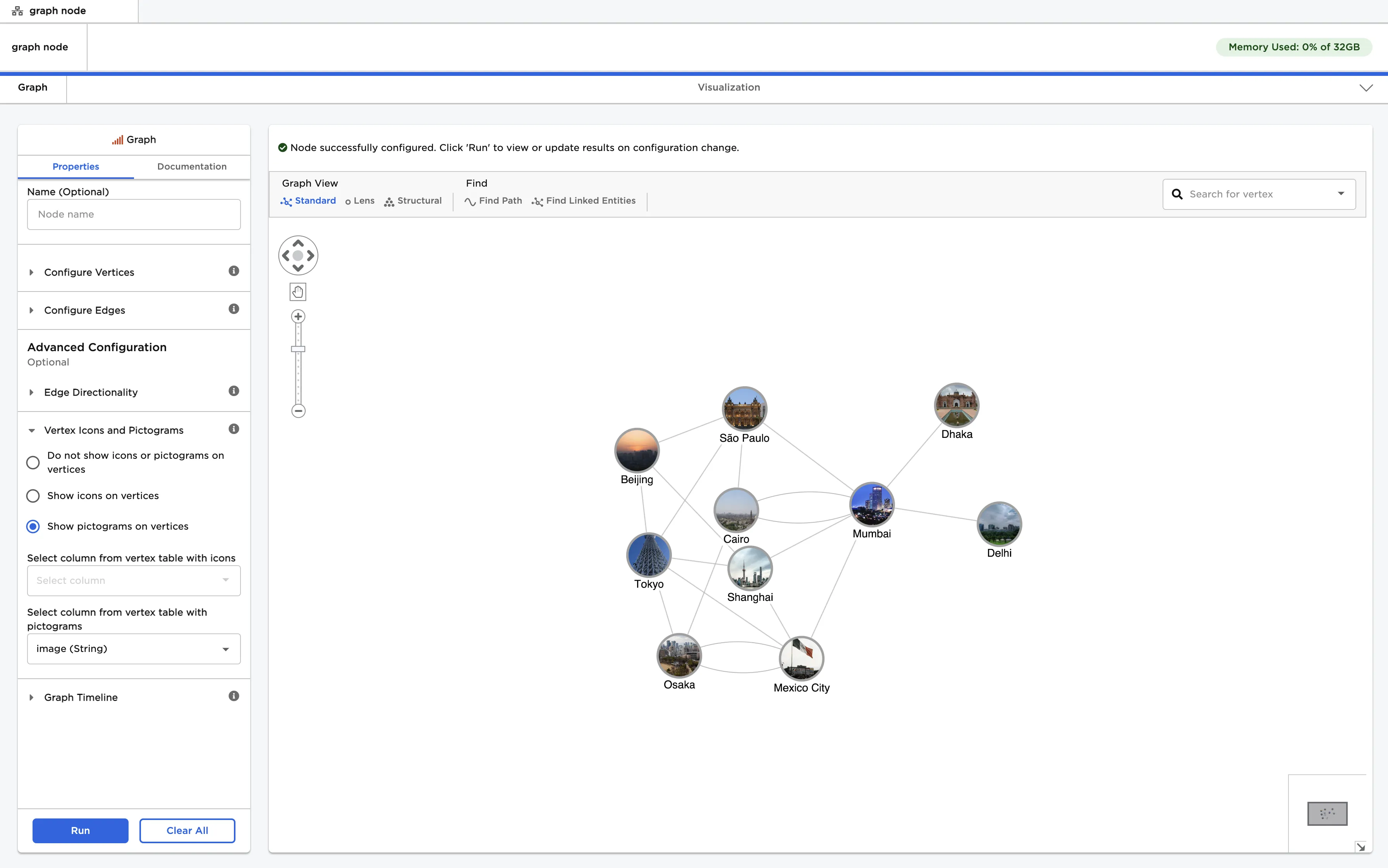
Task: Click the zoom slider handle
Action: (298, 349)
